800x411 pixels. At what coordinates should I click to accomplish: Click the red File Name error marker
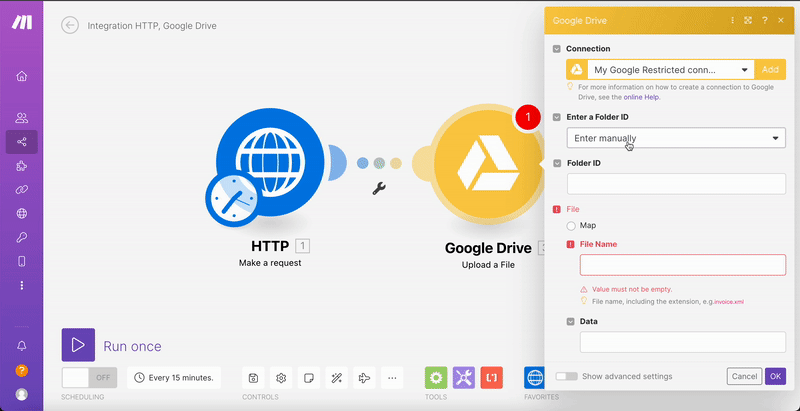[570, 244]
